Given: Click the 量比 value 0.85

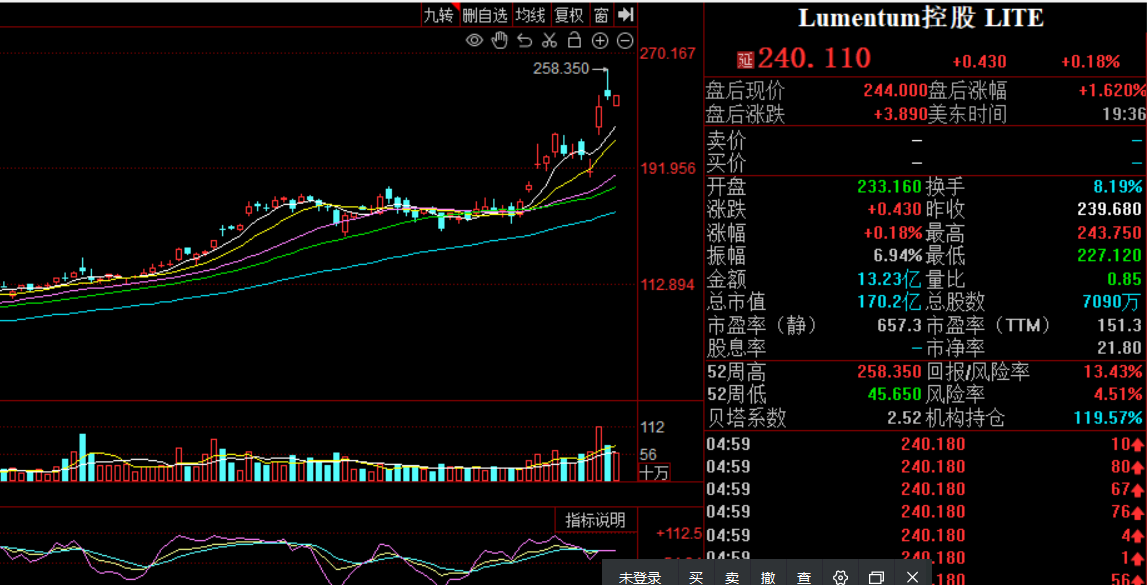Looking at the screenshot, I should coord(1125,279).
